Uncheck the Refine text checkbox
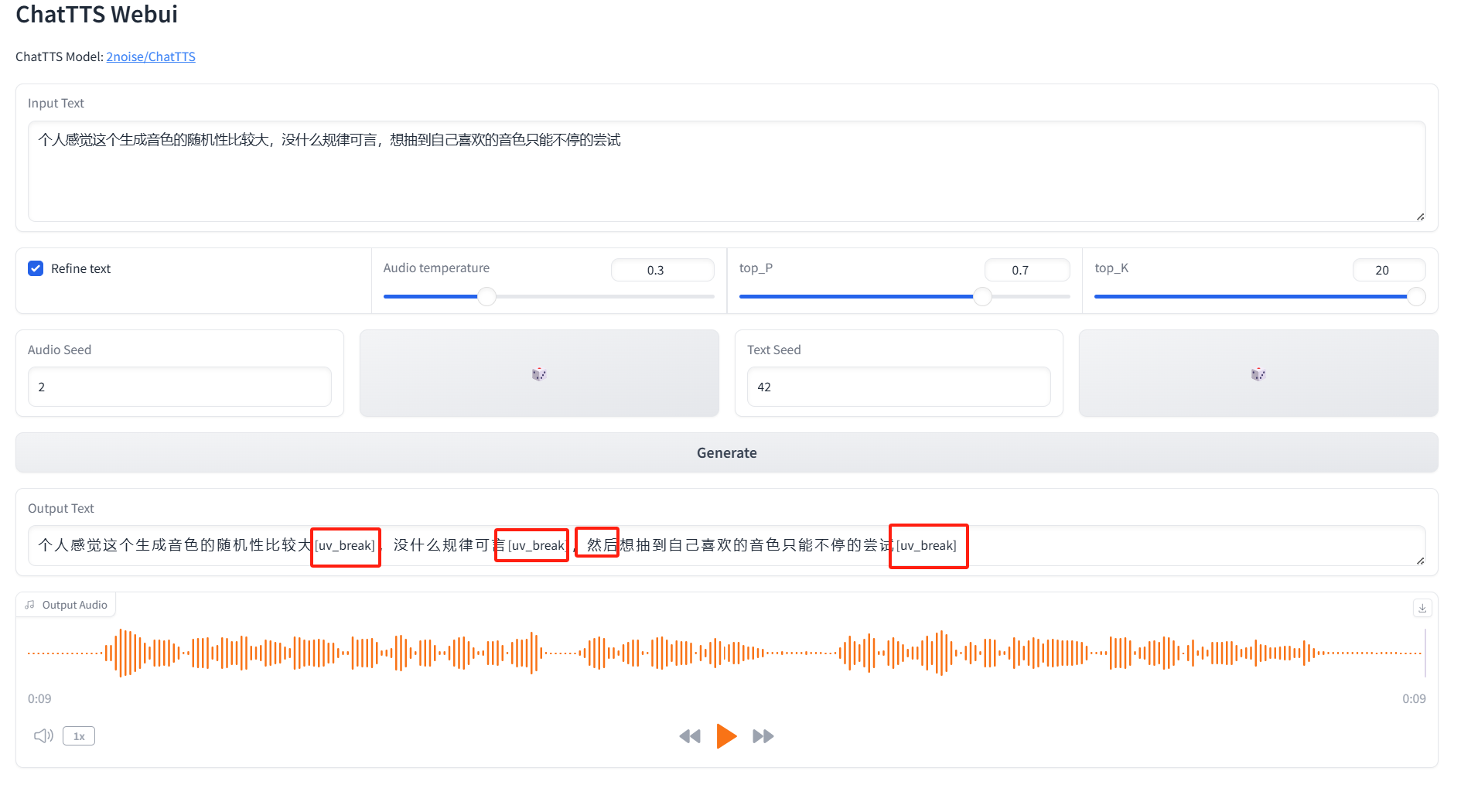1478x812 pixels. click(x=36, y=268)
